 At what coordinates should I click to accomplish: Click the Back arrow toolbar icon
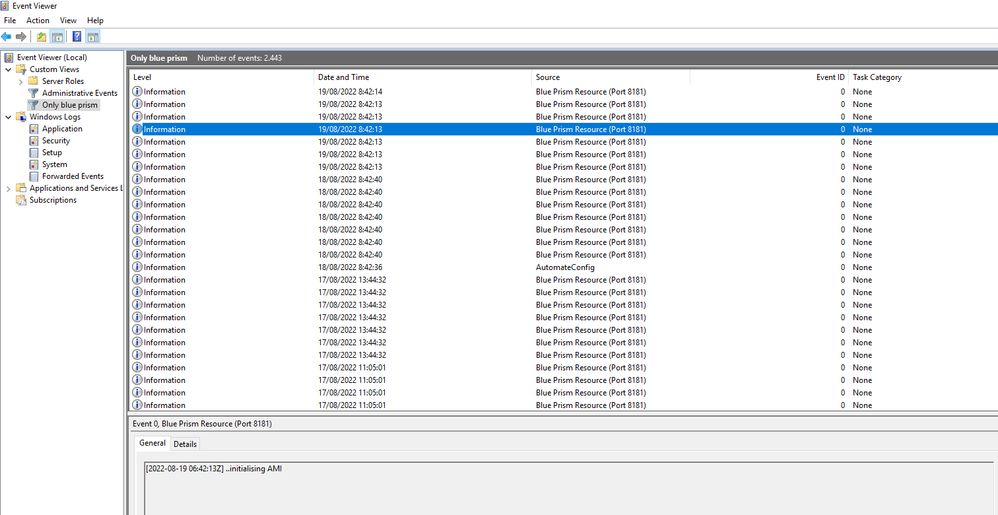pyautogui.click(x=6, y=36)
